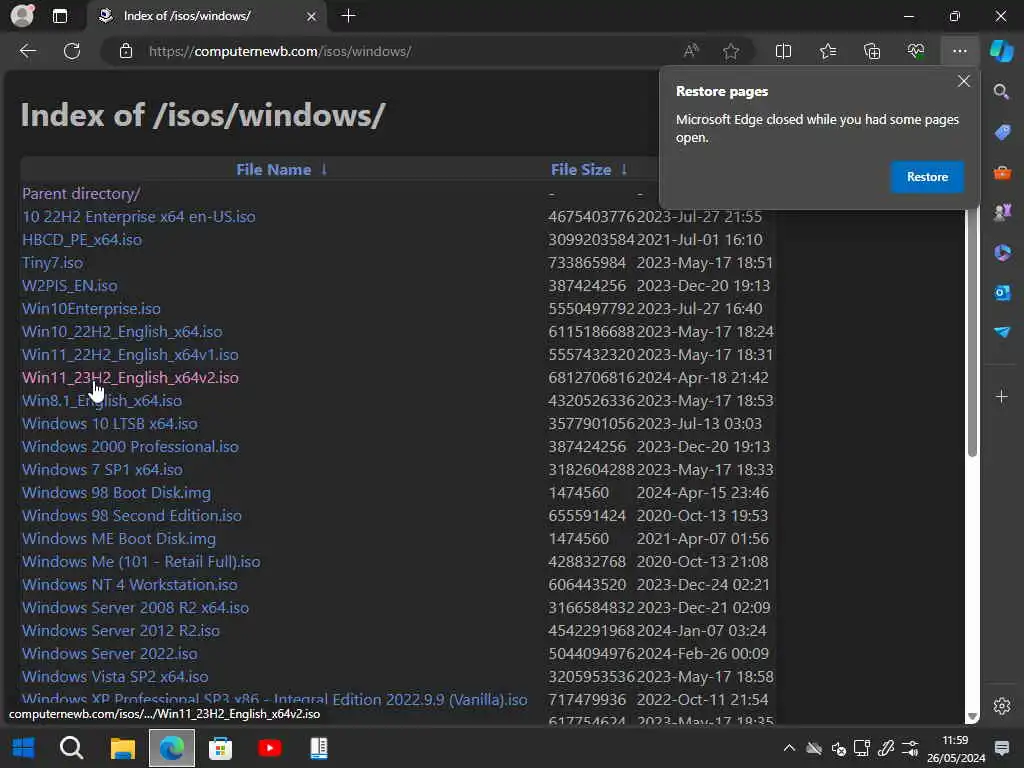Open Browser essentials heart icon
The height and width of the screenshot is (768, 1024).
pos(916,51)
